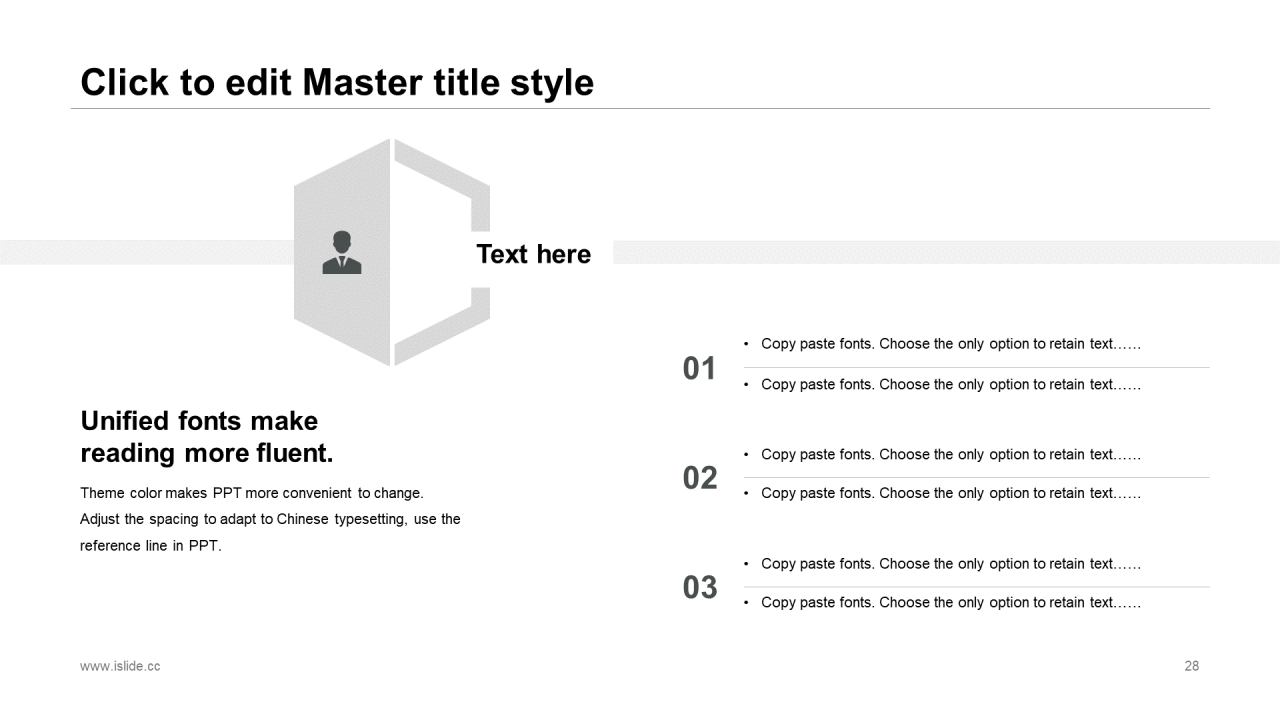Select the gray band left of the hexagon
Screen dimensions: 1280x720
click(x=145, y=252)
